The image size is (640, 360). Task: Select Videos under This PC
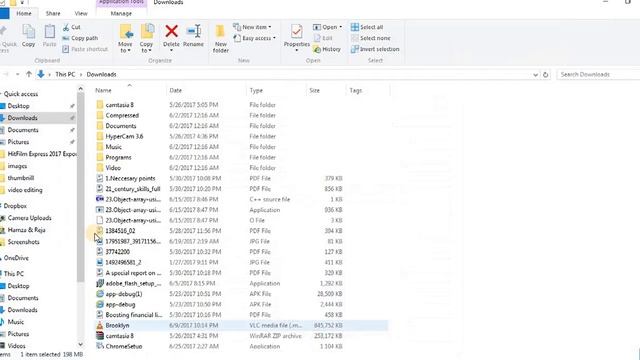tap(16, 346)
